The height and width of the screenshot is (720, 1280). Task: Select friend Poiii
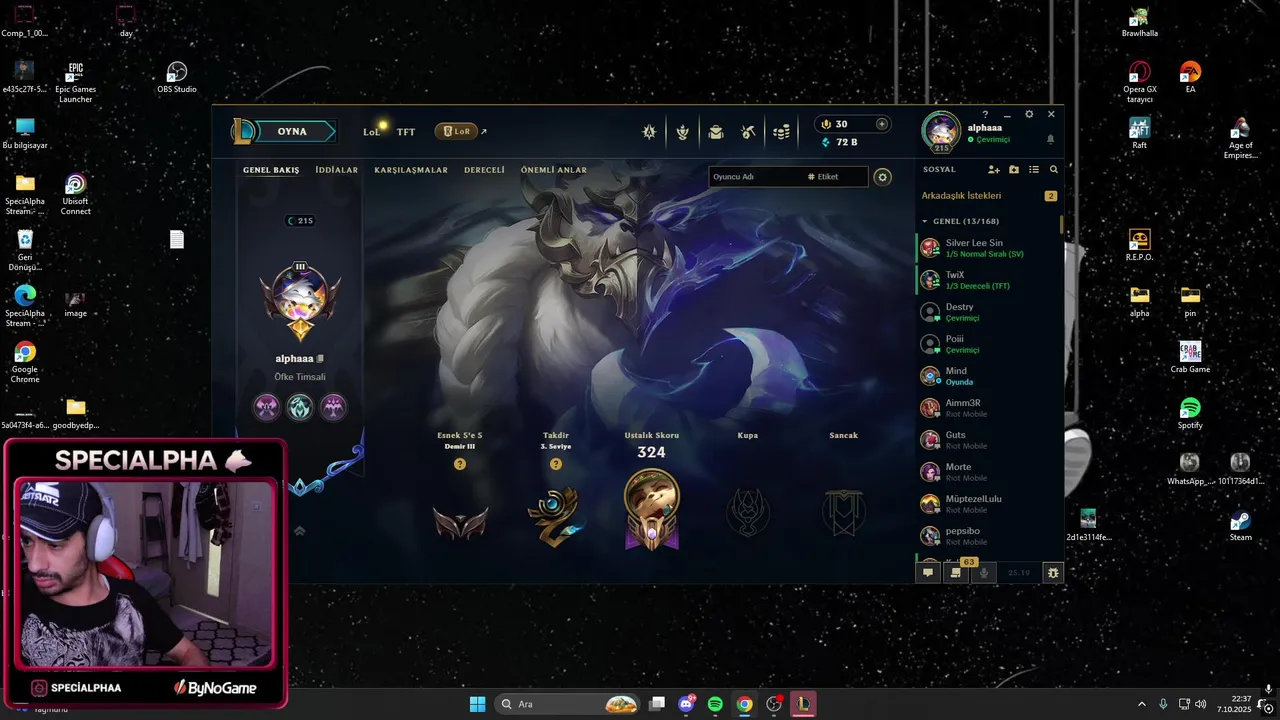point(989,344)
